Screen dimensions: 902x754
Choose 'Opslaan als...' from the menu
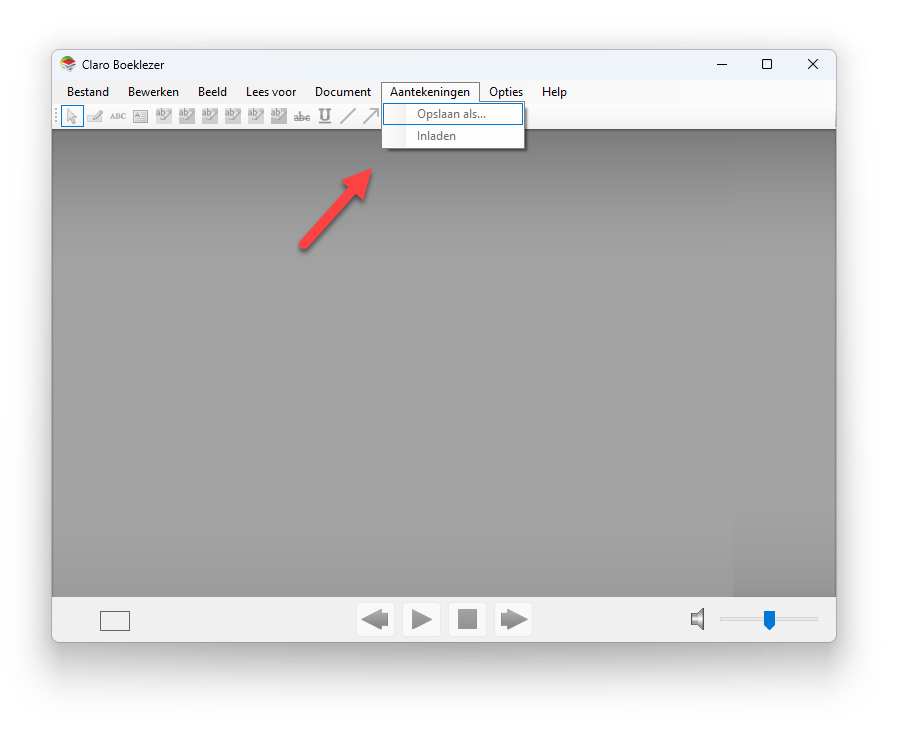(x=453, y=114)
